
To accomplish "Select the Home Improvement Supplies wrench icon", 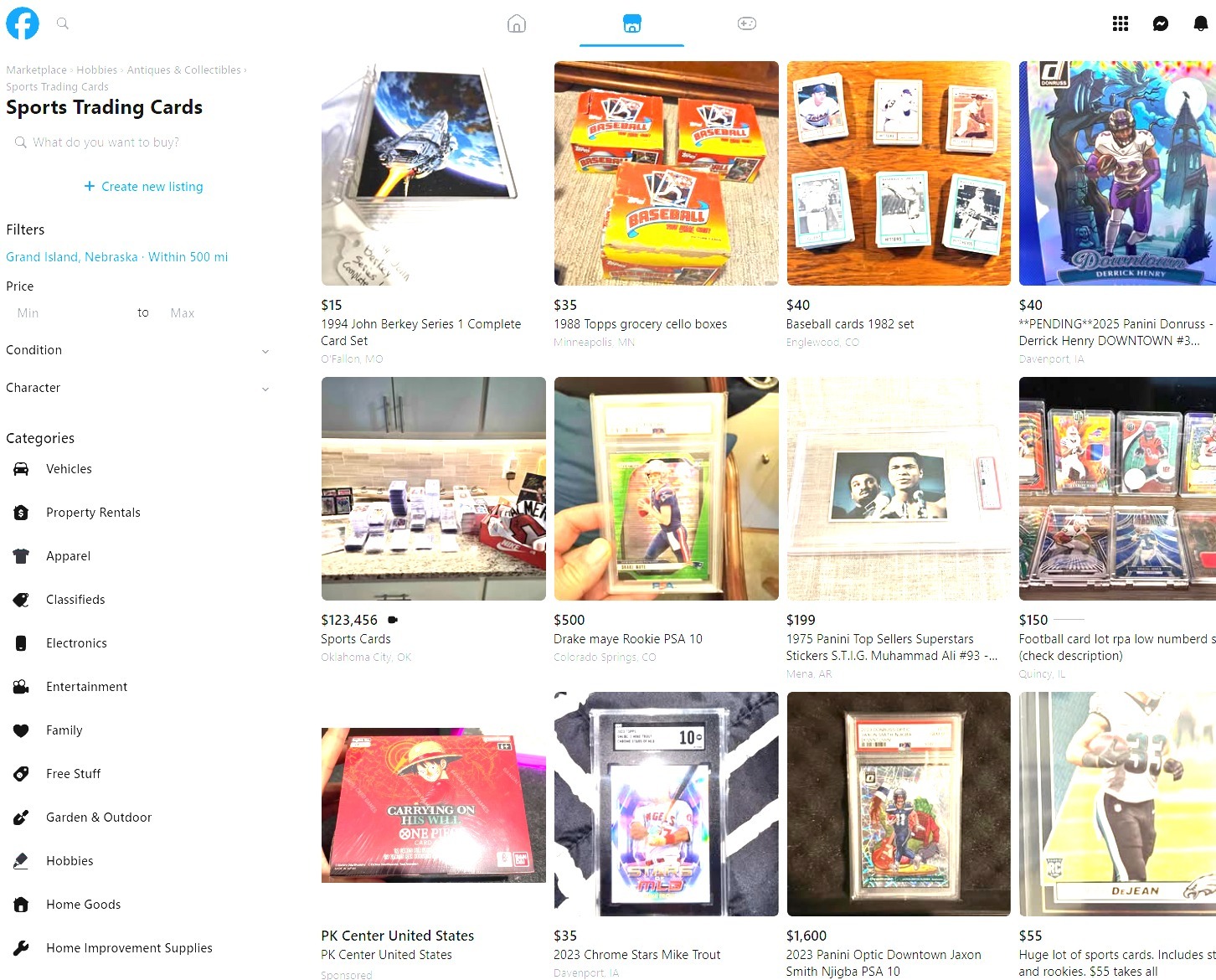I will [22, 948].
